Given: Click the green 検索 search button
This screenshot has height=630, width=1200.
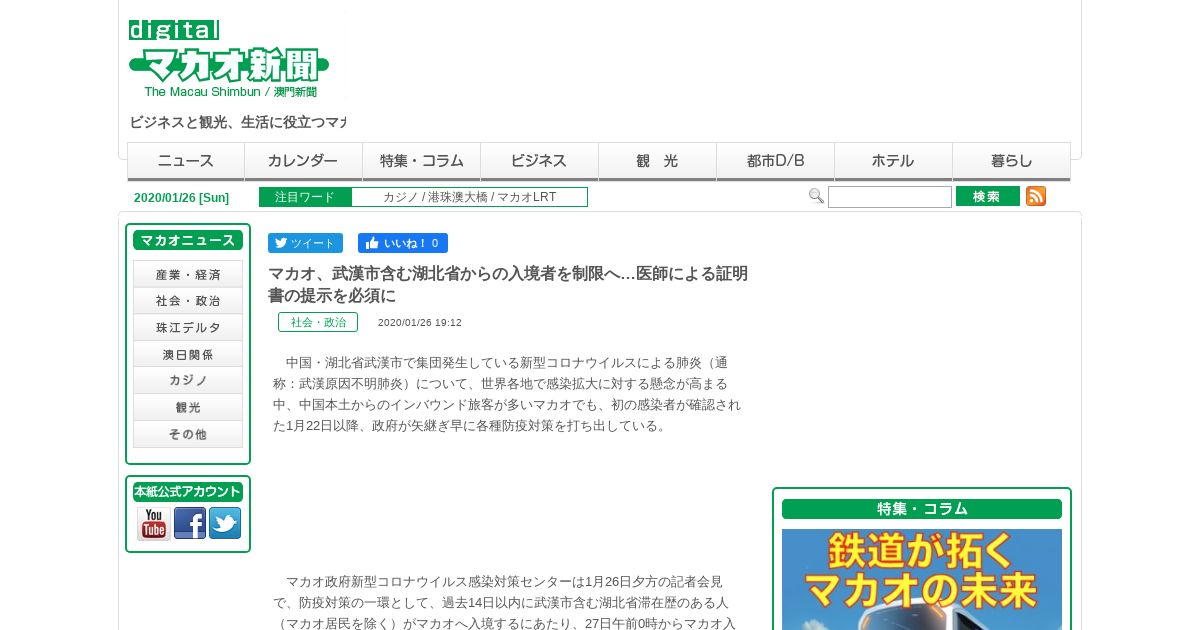Looking at the screenshot, I should 988,196.
